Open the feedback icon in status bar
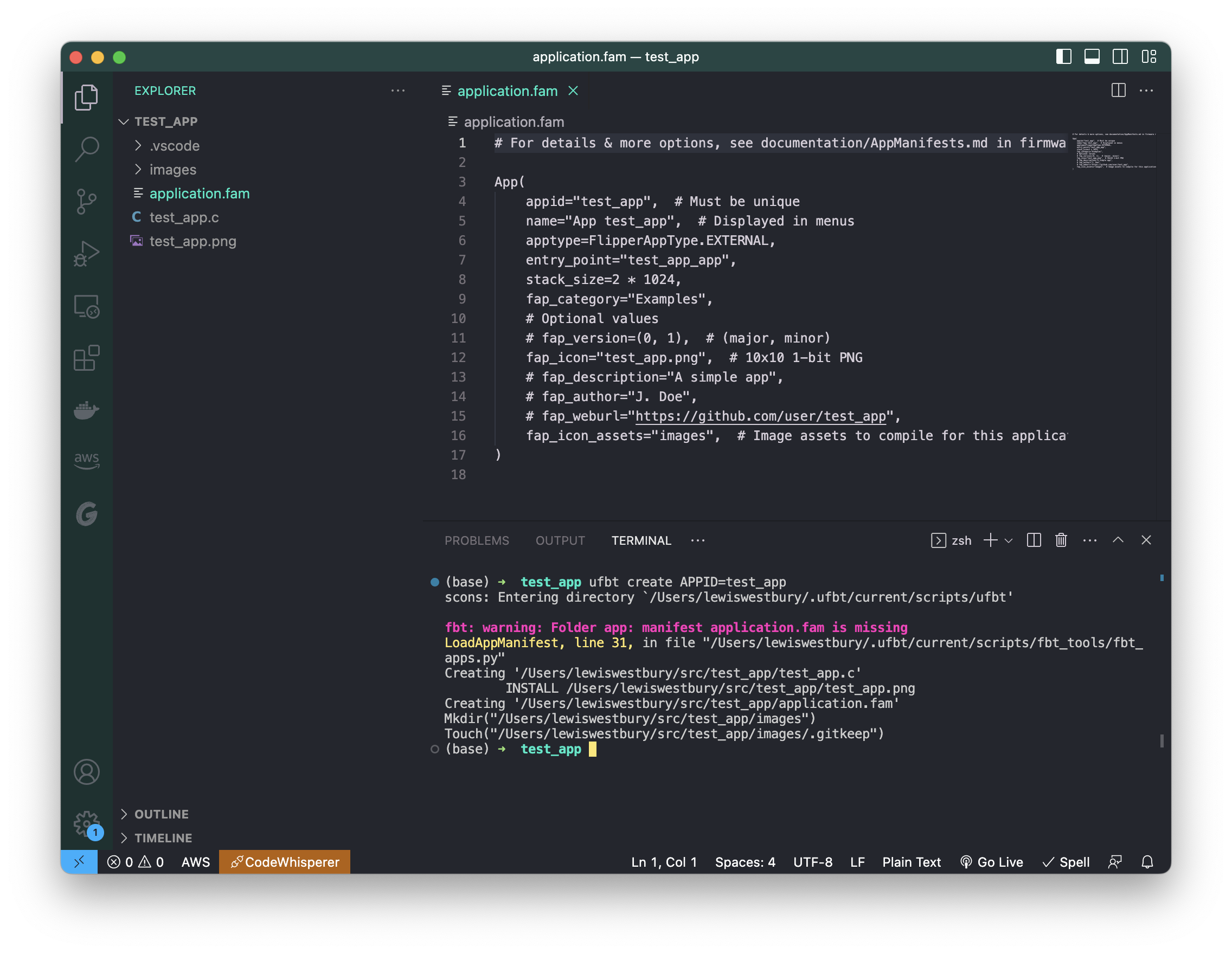Image resolution: width=1232 pixels, height=954 pixels. (x=1115, y=862)
